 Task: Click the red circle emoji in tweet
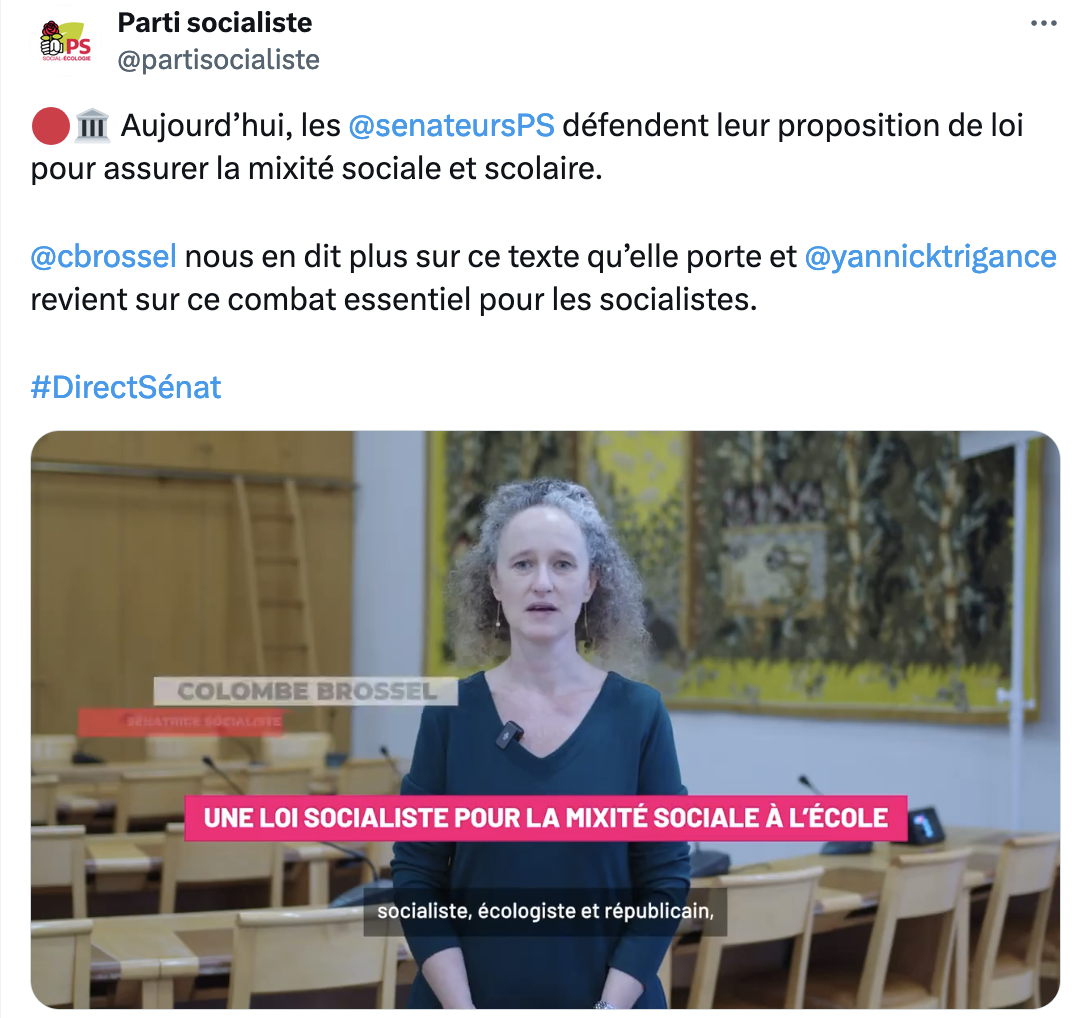pyautogui.click(x=50, y=126)
